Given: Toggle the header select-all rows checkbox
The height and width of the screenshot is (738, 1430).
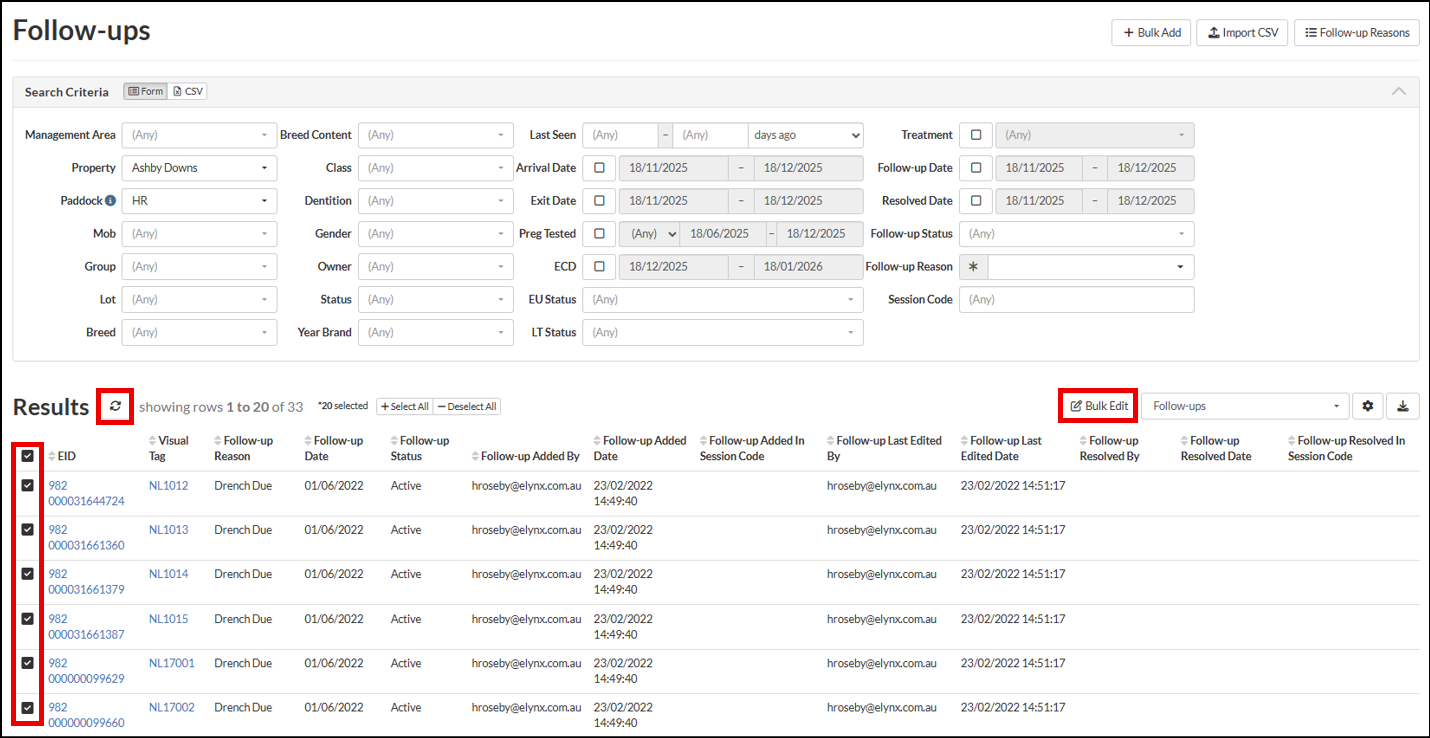Looking at the screenshot, I should pyautogui.click(x=28, y=456).
